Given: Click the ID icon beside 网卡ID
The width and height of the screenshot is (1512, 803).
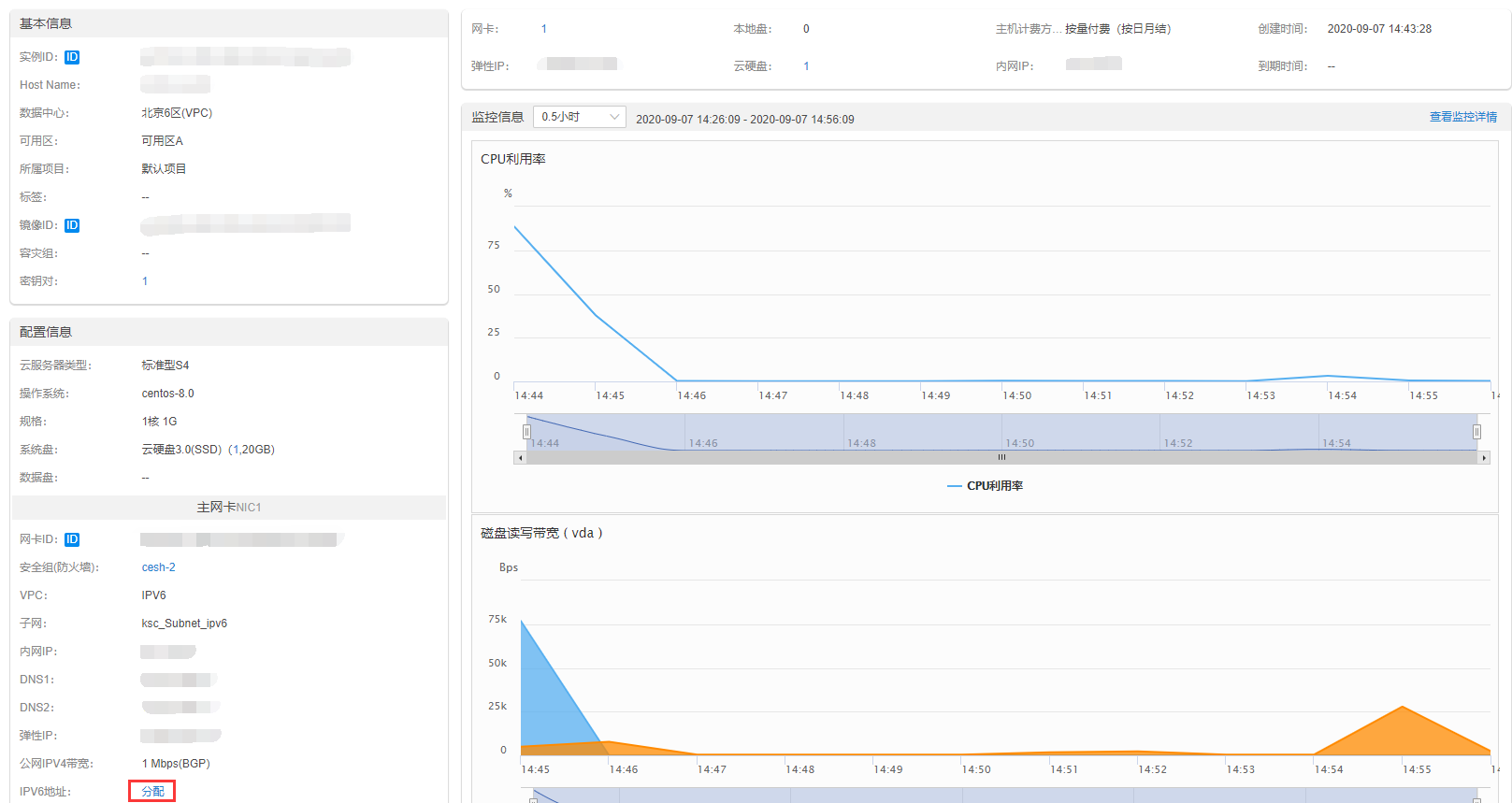Looking at the screenshot, I should [x=72, y=539].
